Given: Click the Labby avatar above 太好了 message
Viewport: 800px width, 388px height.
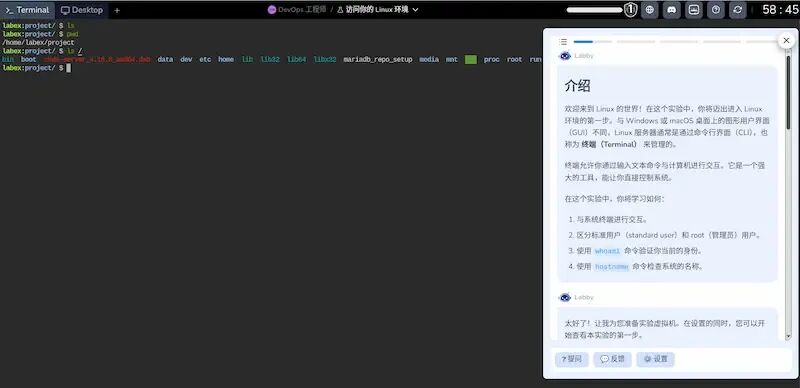Looking at the screenshot, I should pos(565,297).
